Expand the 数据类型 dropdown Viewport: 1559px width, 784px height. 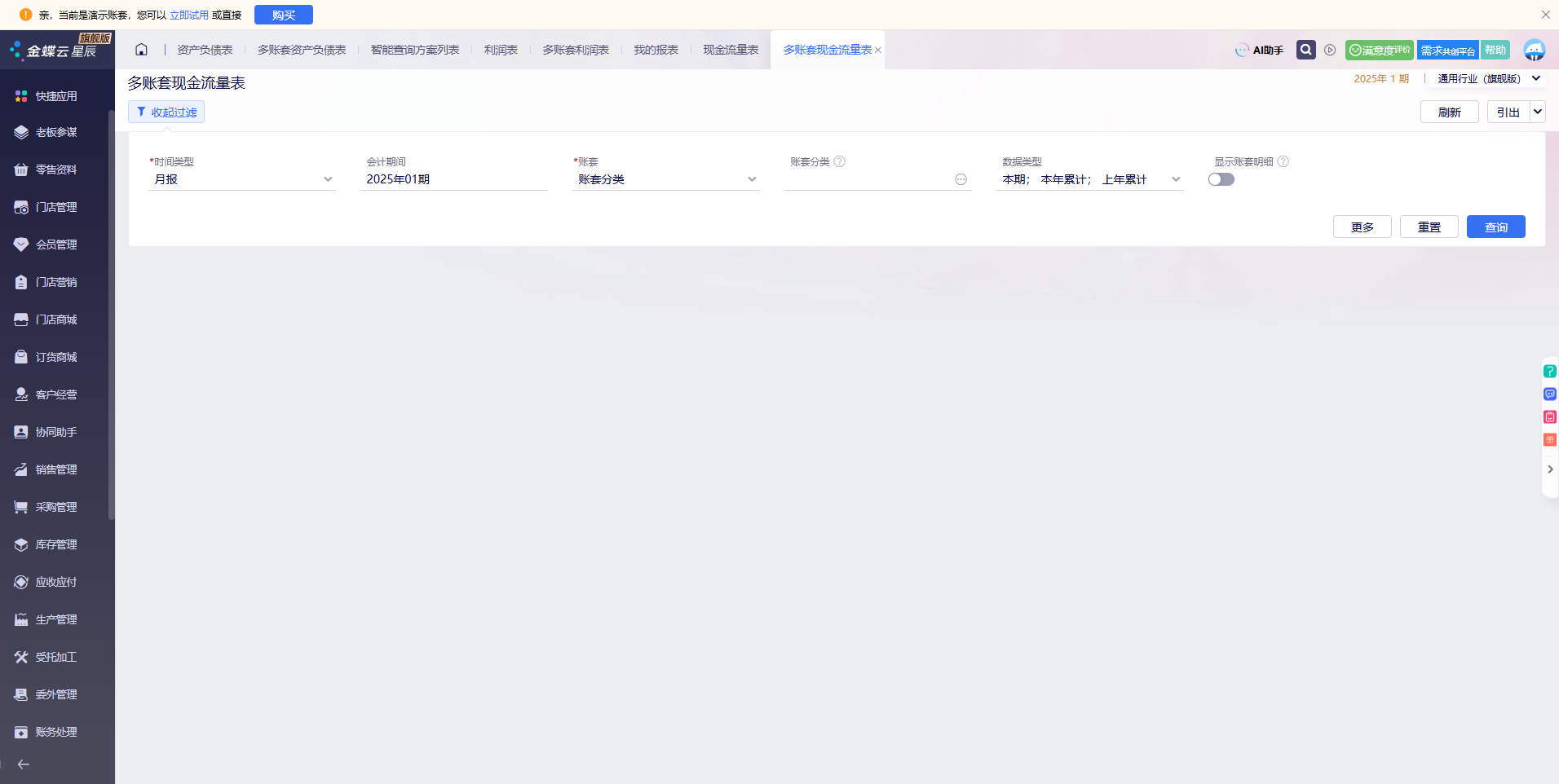click(x=1175, y=179)
